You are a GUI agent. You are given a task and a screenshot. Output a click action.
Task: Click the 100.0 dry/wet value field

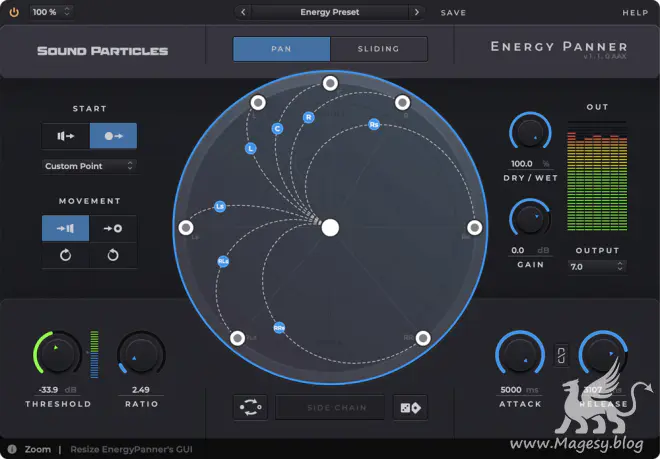(x=530, y=164)
